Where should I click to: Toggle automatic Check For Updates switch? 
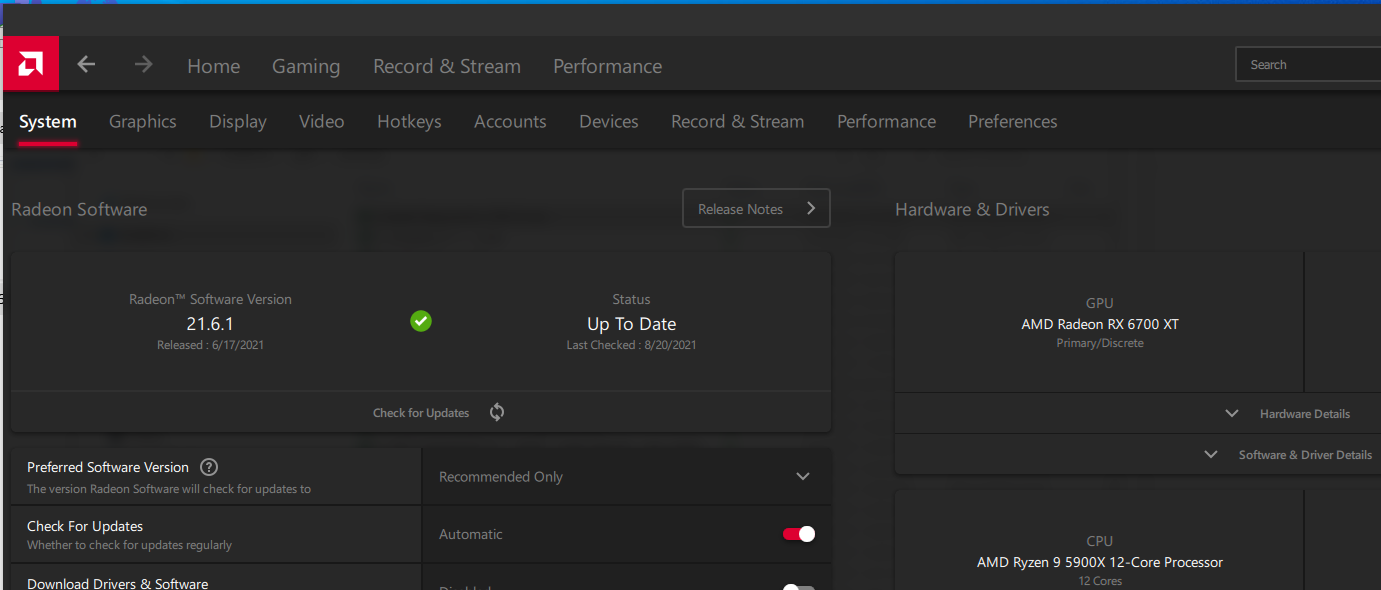point(799,534)
